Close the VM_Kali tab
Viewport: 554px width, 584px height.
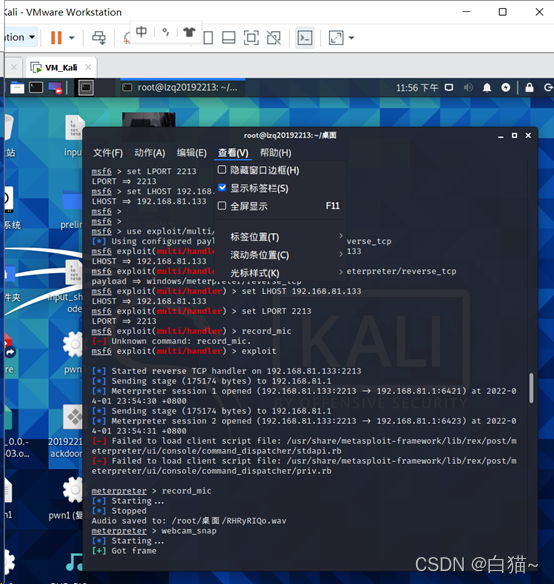pos(88,67)
